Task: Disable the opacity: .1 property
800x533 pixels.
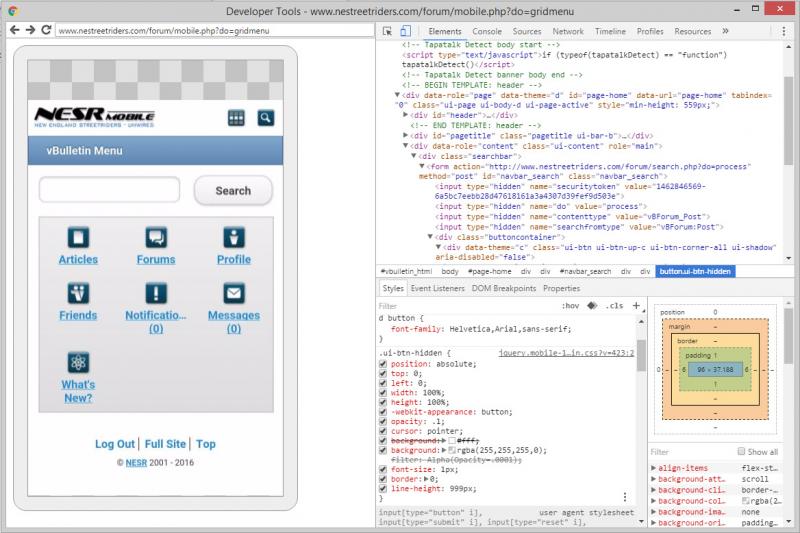Action: tap(383, 421)
